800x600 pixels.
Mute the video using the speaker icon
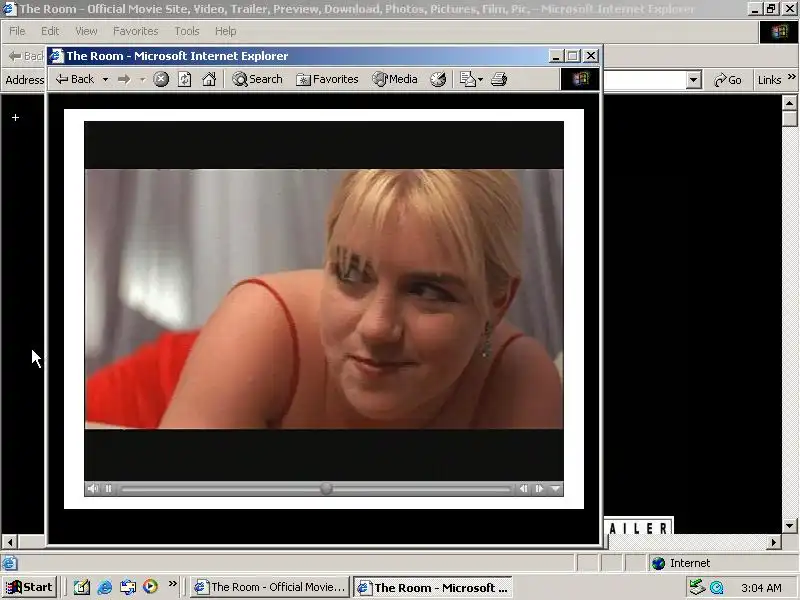click(x=92, y=489)
